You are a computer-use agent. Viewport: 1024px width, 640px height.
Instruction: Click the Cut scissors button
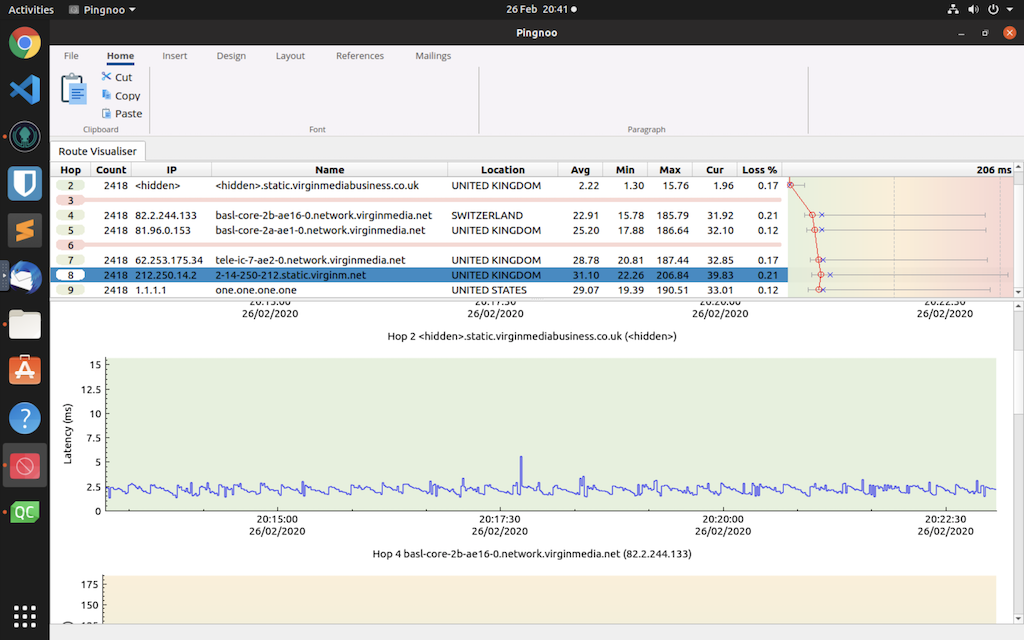pyautogui.click(x=117, y=77)
